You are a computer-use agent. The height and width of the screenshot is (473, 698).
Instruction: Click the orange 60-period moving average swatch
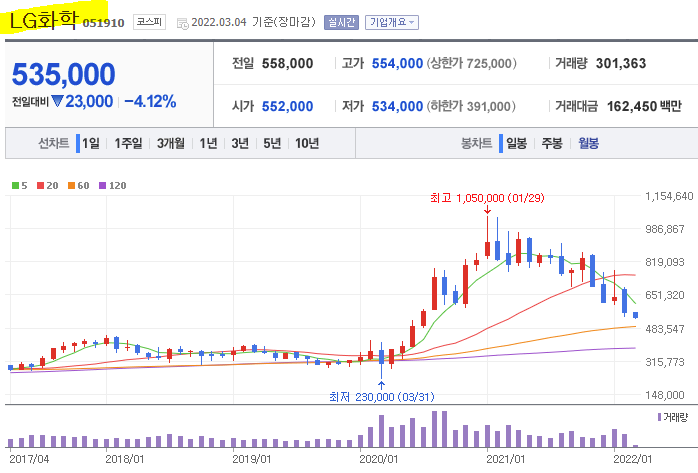[71, 186]
